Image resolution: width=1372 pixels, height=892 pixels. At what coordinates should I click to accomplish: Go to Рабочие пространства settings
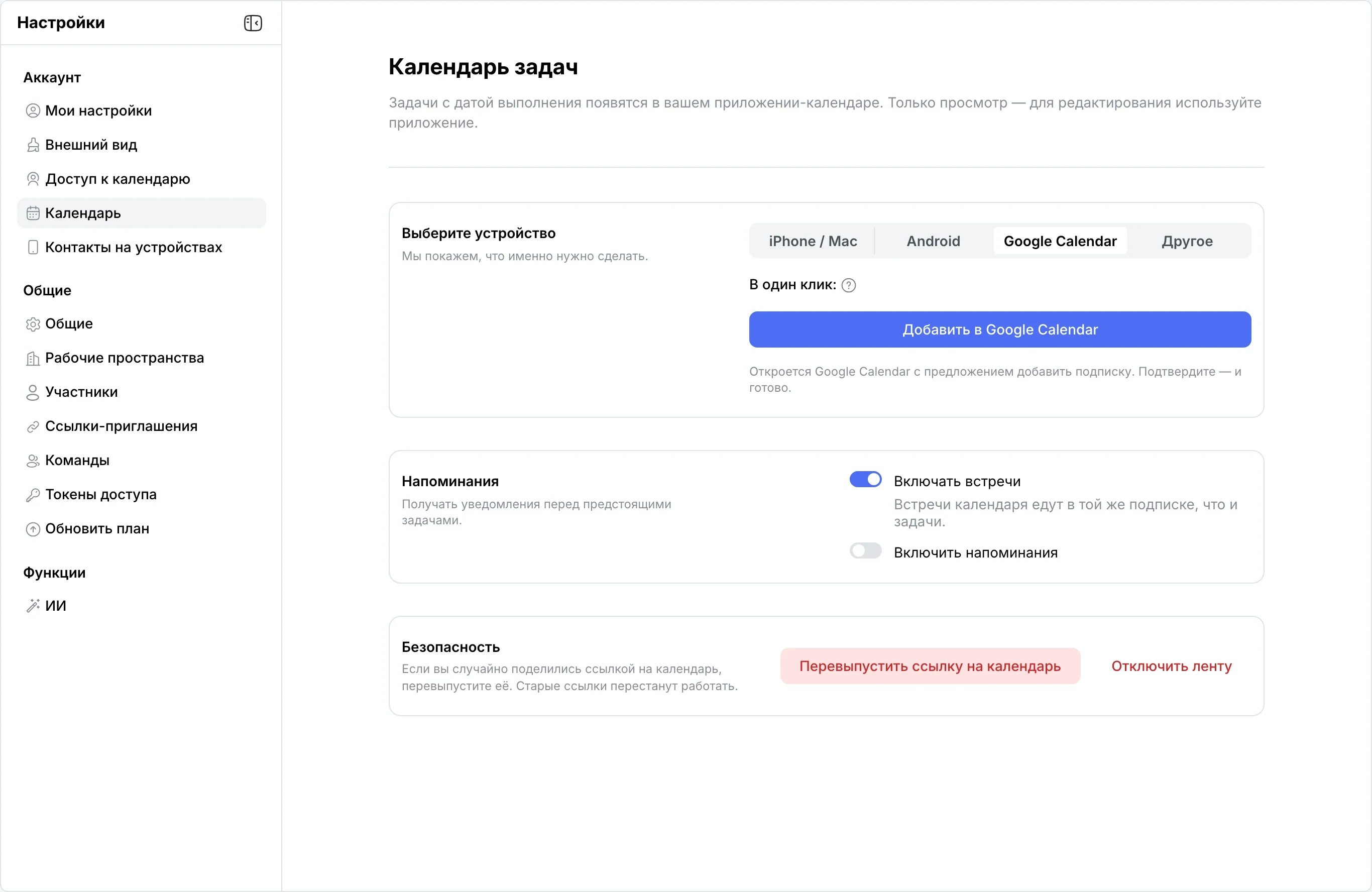[x=142, y=358]
